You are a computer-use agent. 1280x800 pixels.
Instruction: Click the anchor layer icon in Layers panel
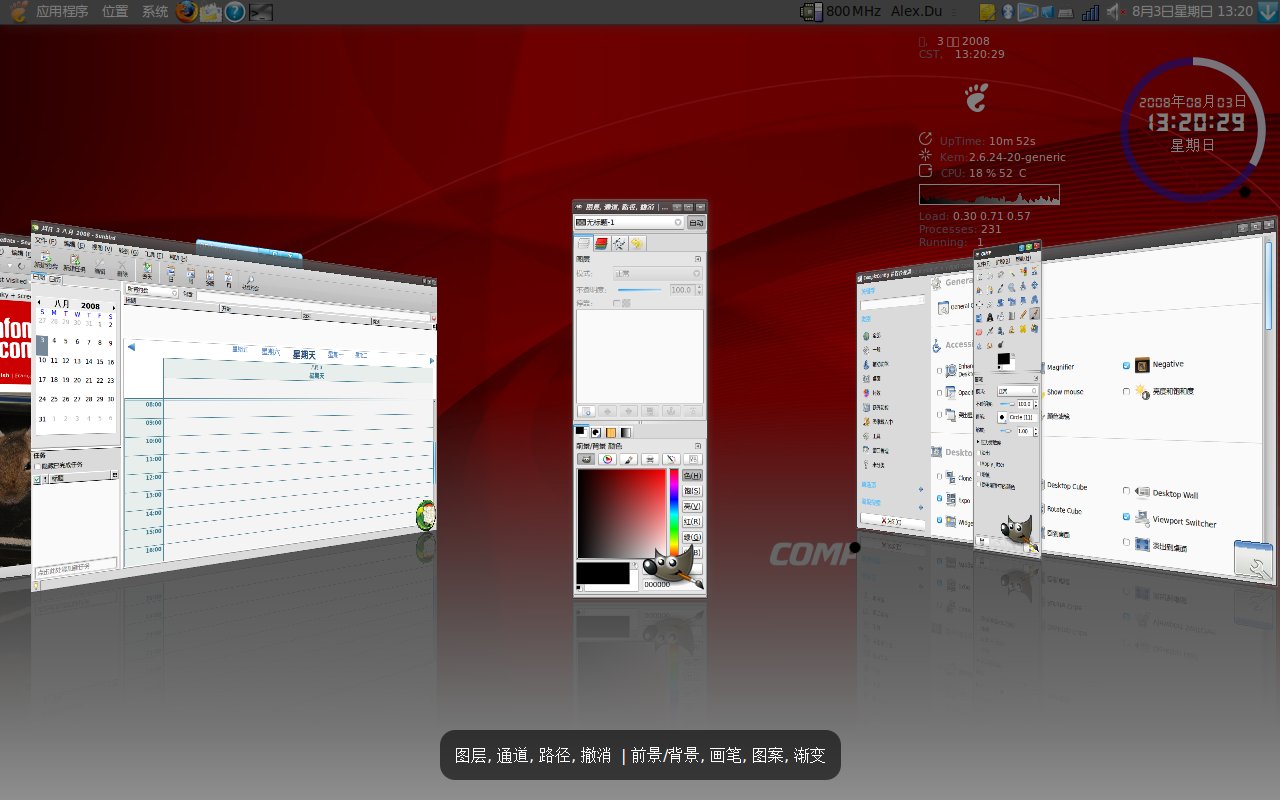[x=671, y=411]
